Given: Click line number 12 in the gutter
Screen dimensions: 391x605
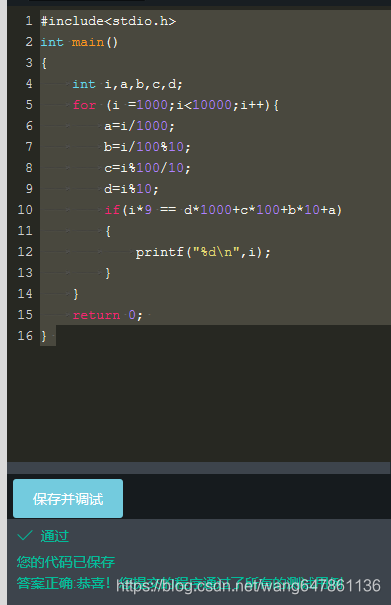Looking at the screenshot, I should coord(25,252).
